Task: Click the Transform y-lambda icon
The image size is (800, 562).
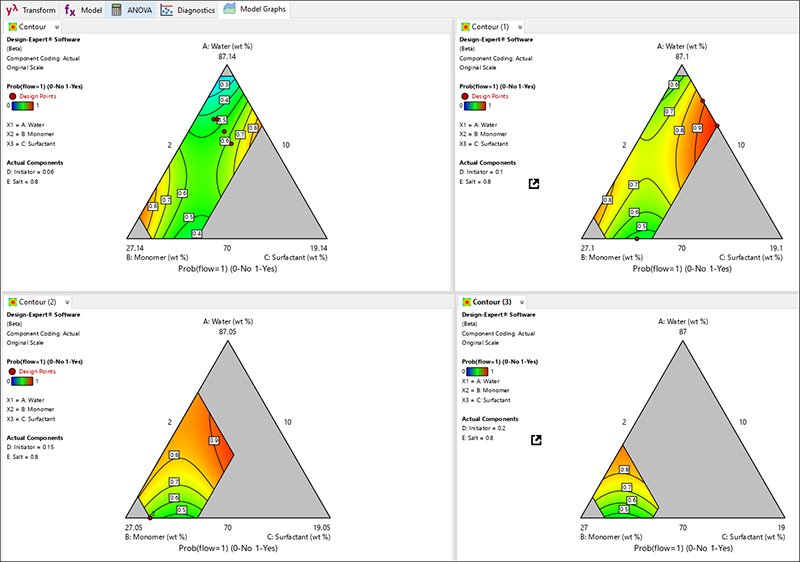Action: click(13, 9)
